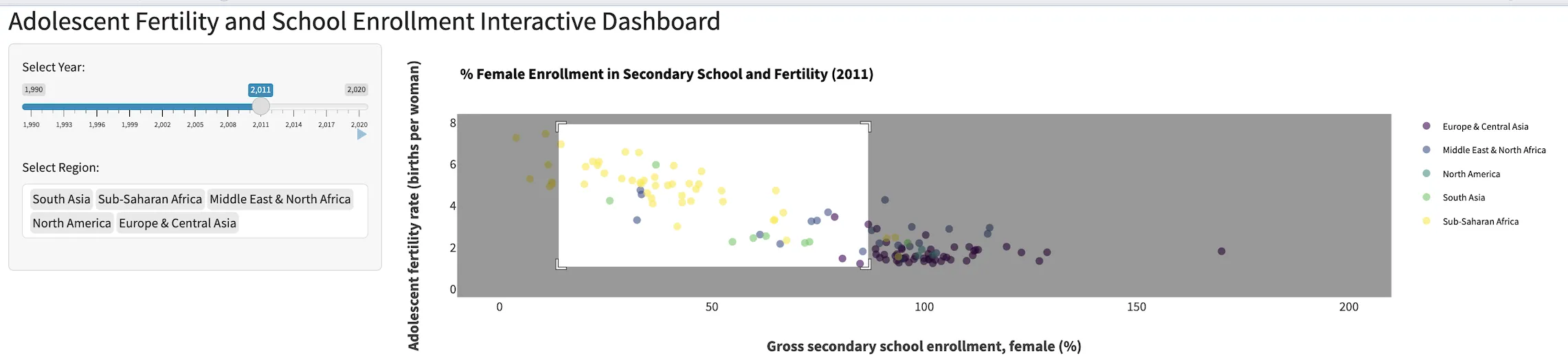Open the Select Region dropdown field
The image size is (1568, 364).
(x=302, y=224)
